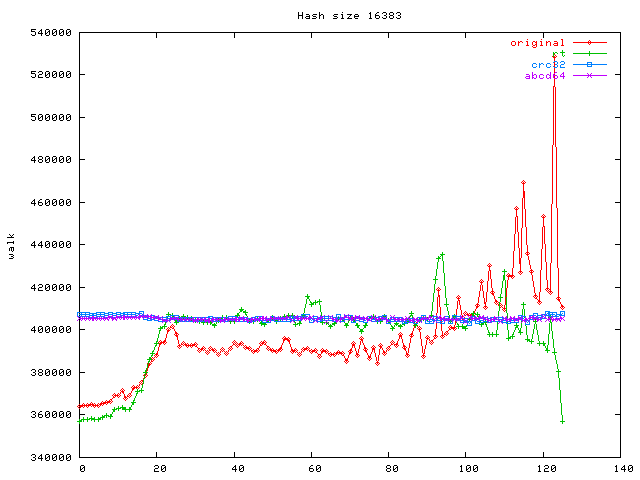Click the green plus marker in the legend
This screenshot has height=480, width=640.
(590, 54)
